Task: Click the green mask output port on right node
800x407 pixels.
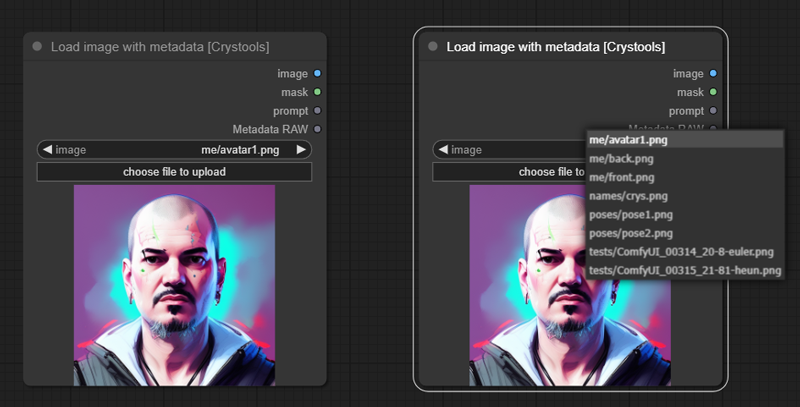Action: coord(713,92)
